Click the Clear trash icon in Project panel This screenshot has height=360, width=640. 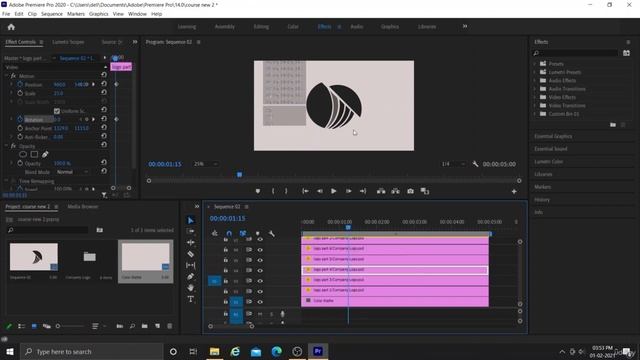coord(170,326)
